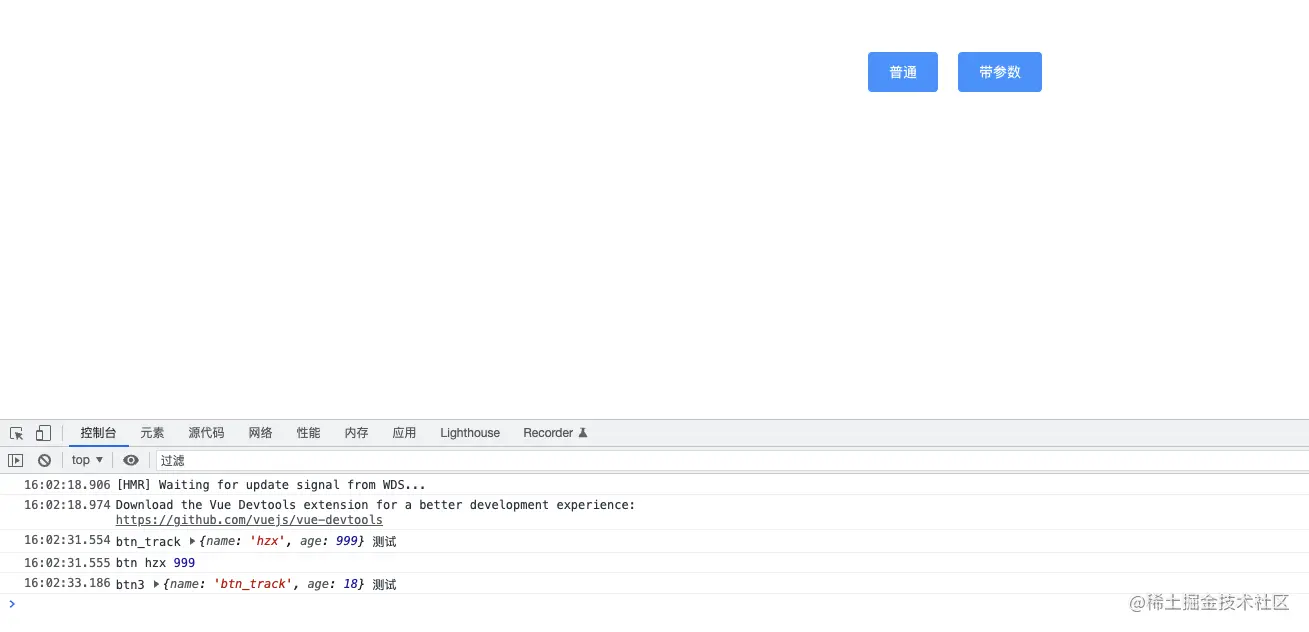Expand the btn_track logged object
The height and width of the screenshot is (632, 1309).
tap(192, 541)
